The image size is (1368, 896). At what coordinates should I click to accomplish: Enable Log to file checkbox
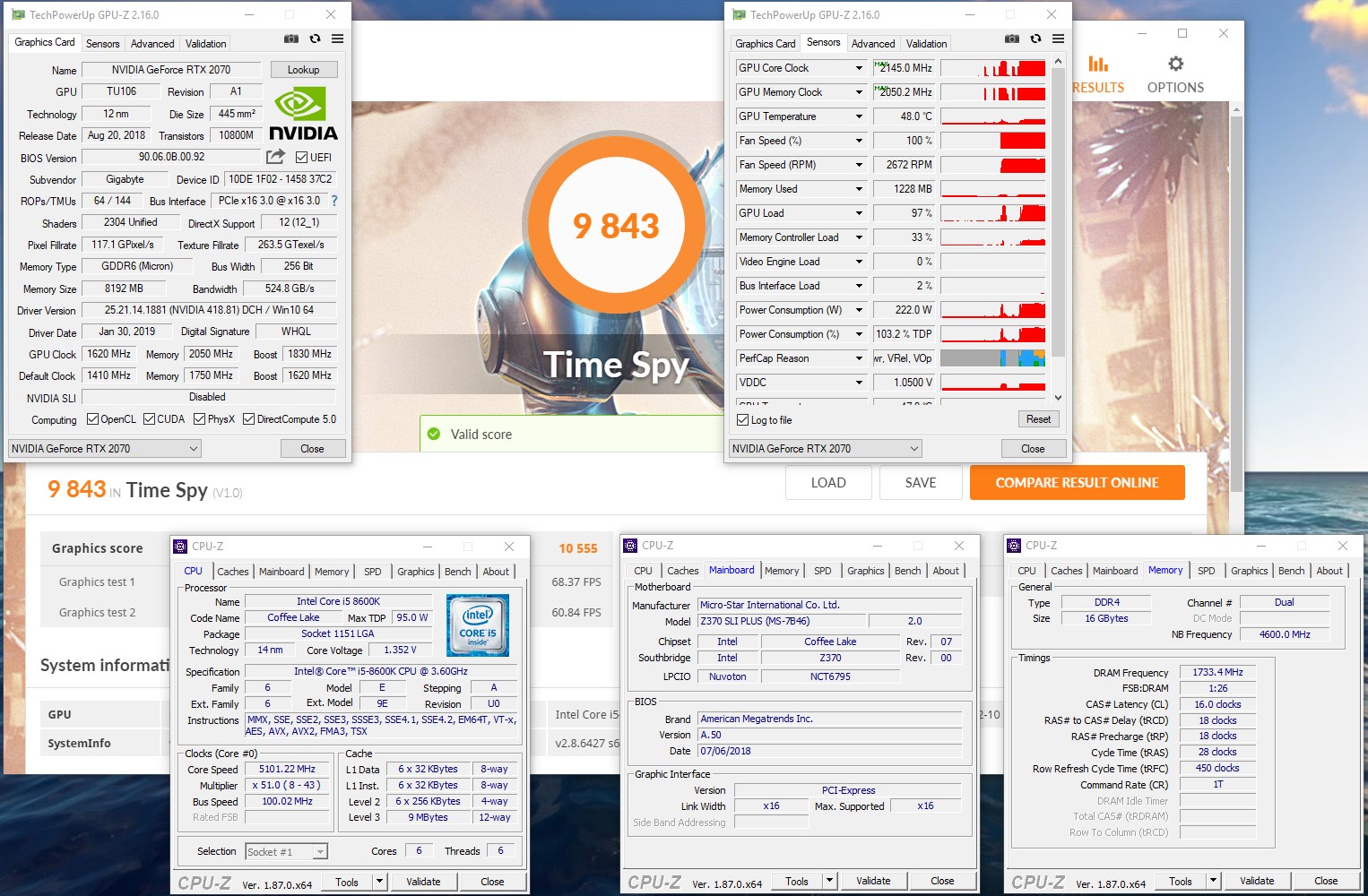click(742, 420)
